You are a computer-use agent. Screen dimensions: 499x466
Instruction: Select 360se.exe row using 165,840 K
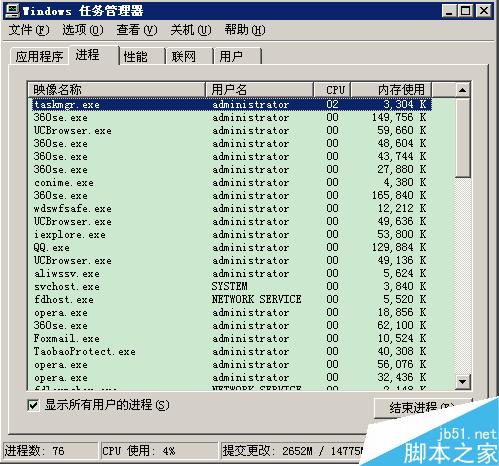point(232,196)
